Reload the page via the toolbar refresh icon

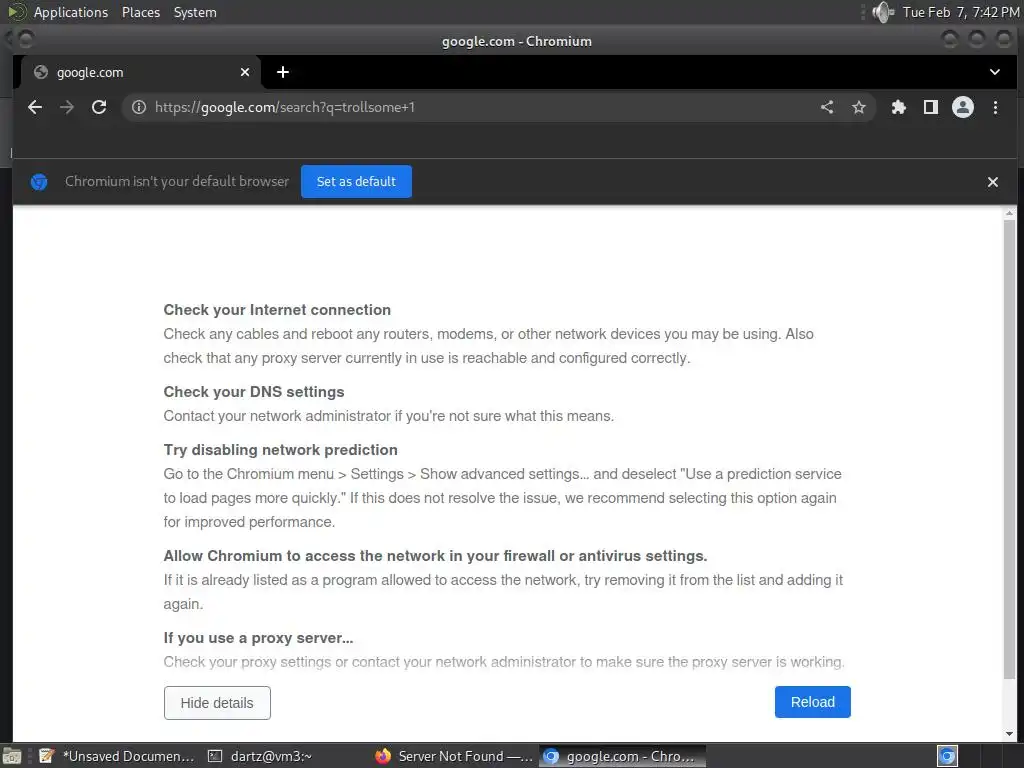click(x=99, y=107)
